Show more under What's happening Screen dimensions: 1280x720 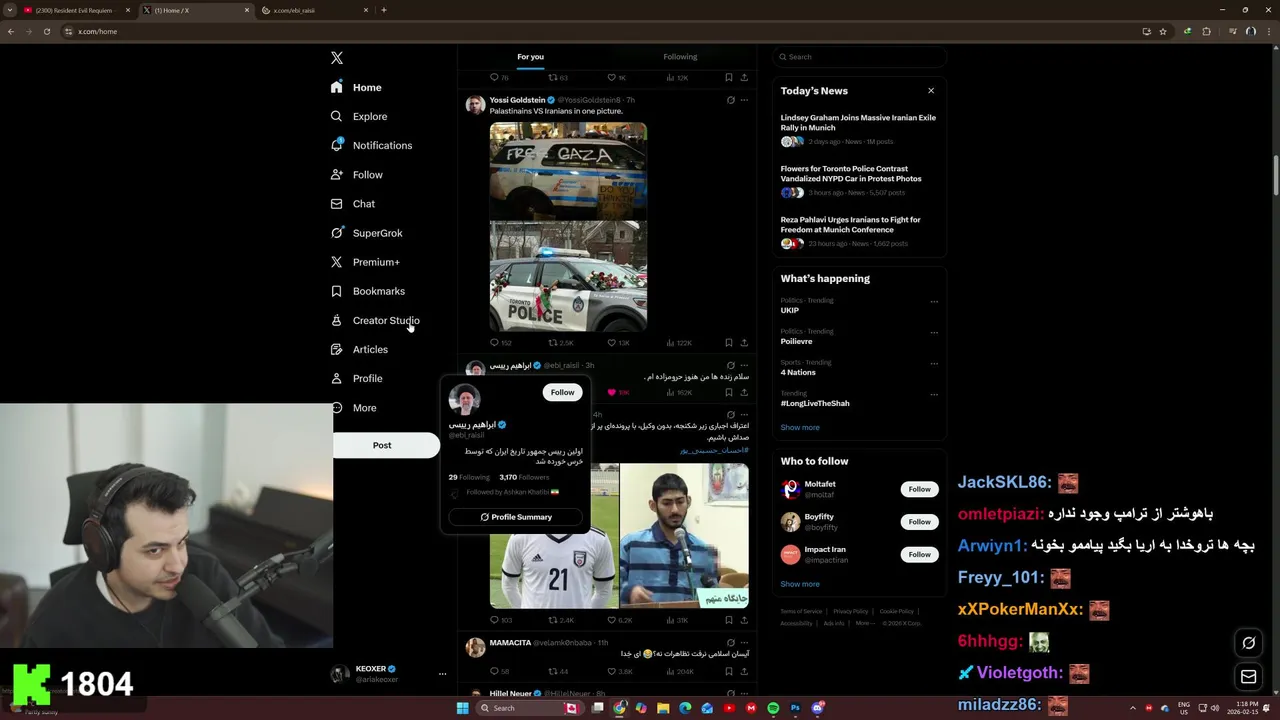point(800,427)
